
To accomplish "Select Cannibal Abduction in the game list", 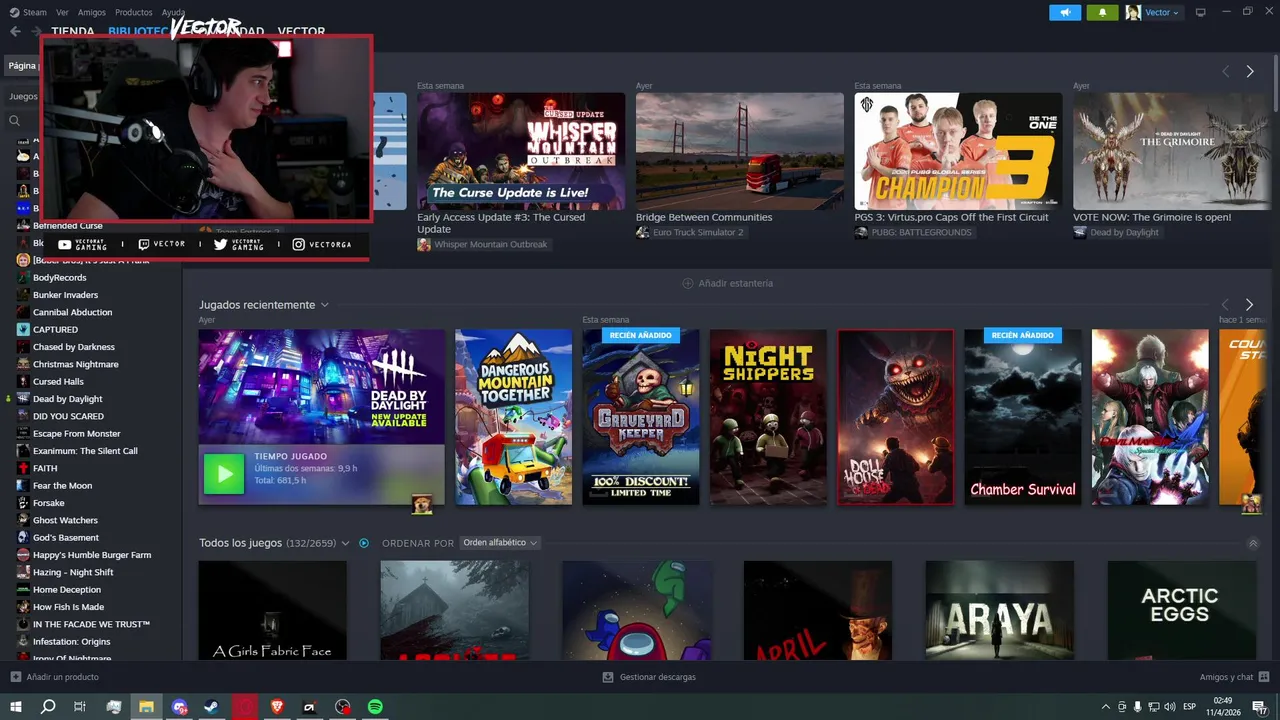I will (x=72, y=312).
